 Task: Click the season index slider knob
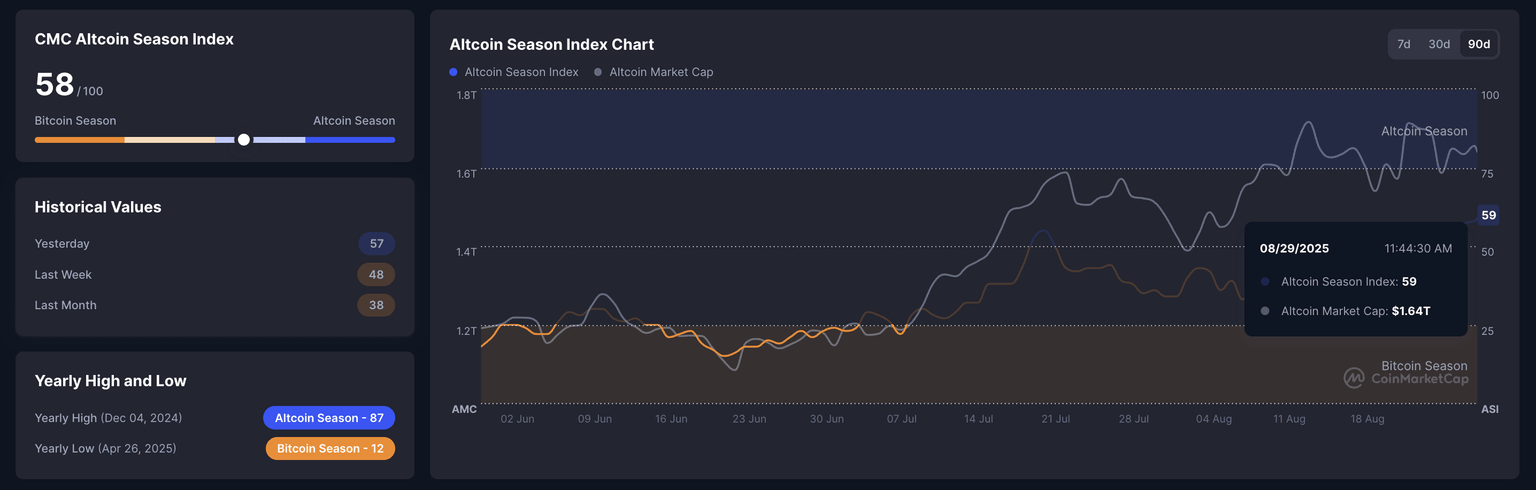point(243,140)
